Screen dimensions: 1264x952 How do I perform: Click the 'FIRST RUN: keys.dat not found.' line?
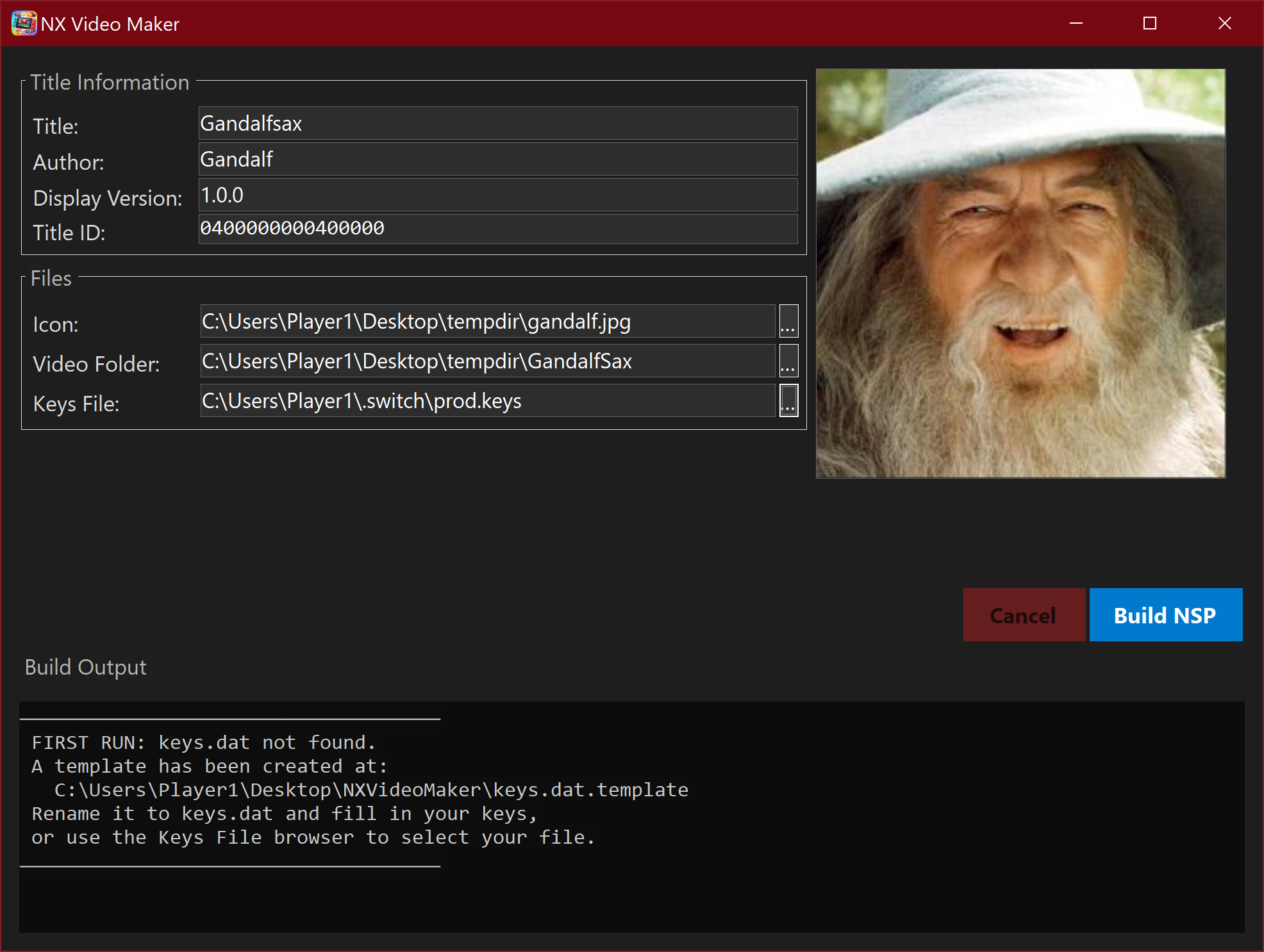point(203,743)
